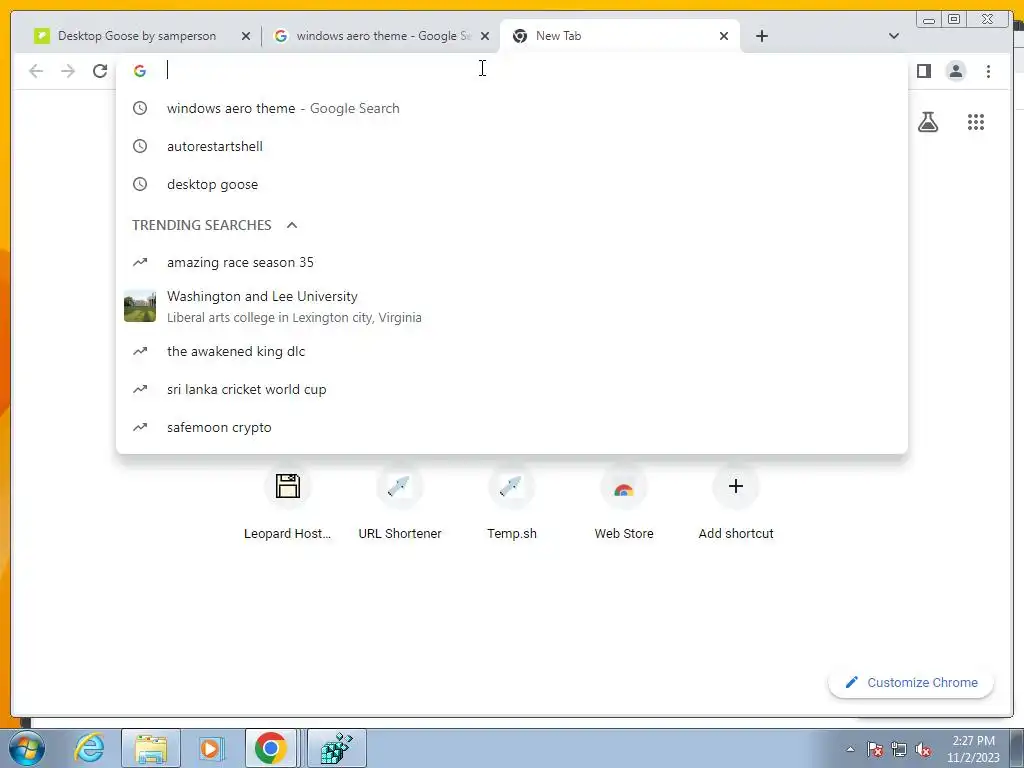Open a new tab with the plus button
The height and width of the screenshot is (768, 1024).
pos(761,36)
